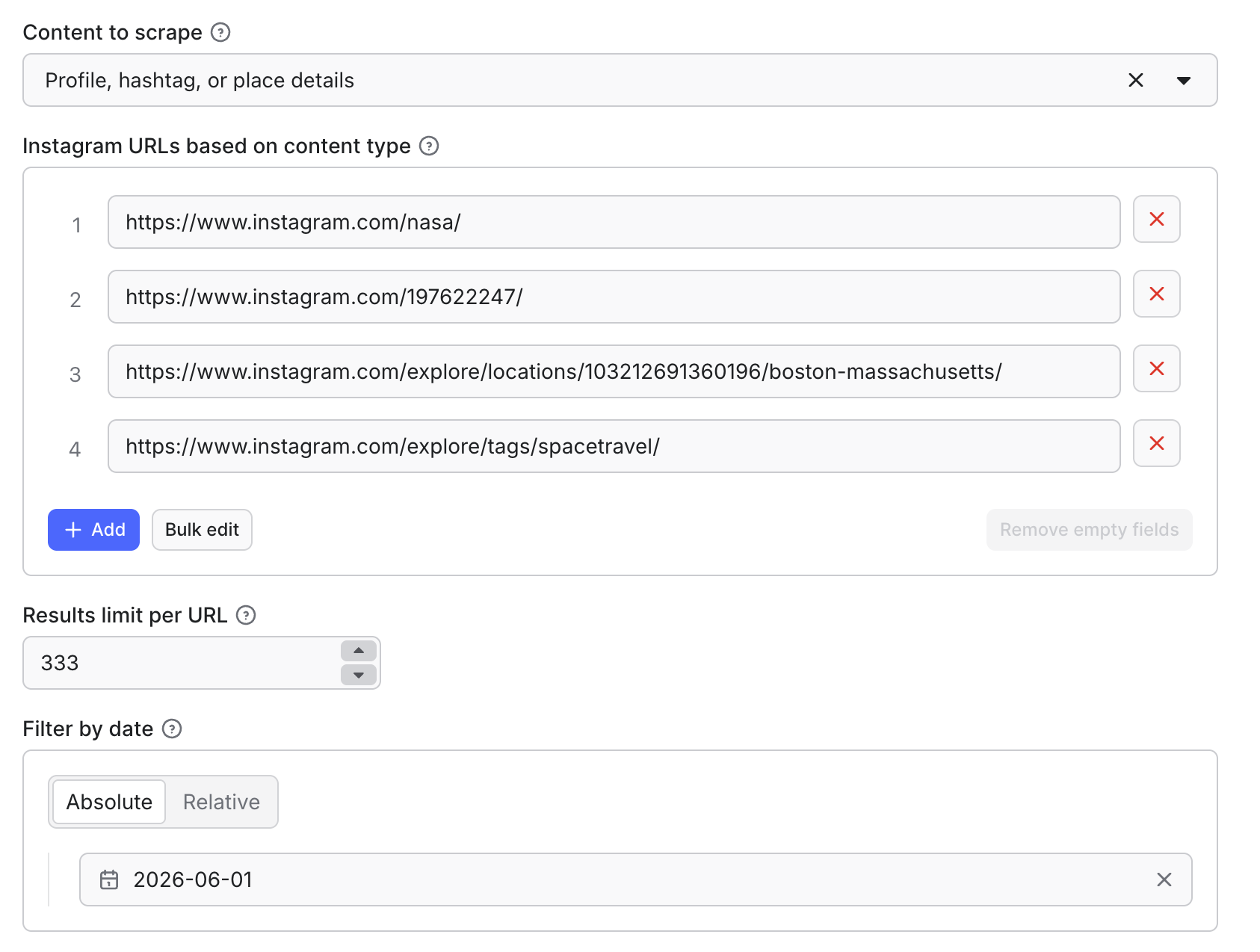The image size is (1260, 952).
Task: Expand the Content to scrape dropdown arrow
Action: pos(1183,81)
